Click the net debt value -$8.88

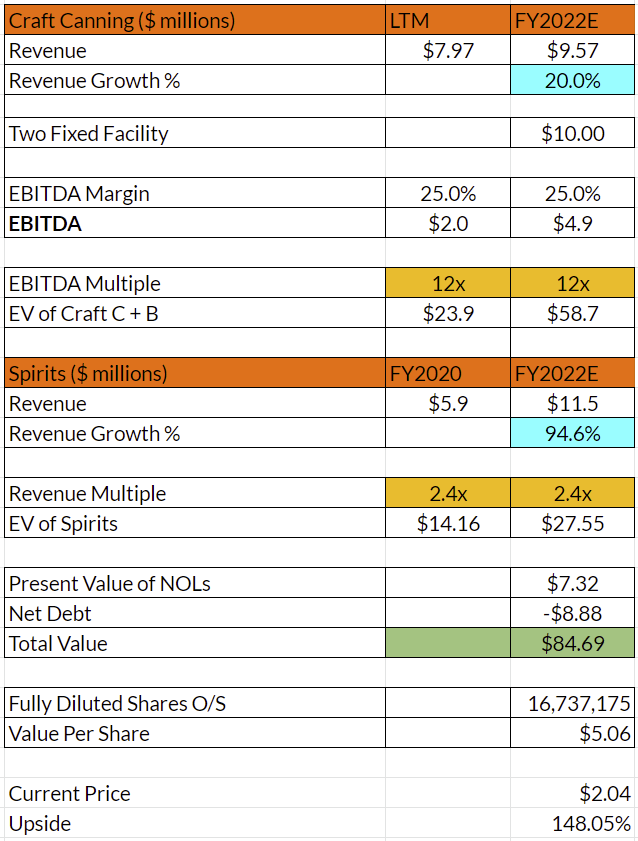(x=572, y=613)
